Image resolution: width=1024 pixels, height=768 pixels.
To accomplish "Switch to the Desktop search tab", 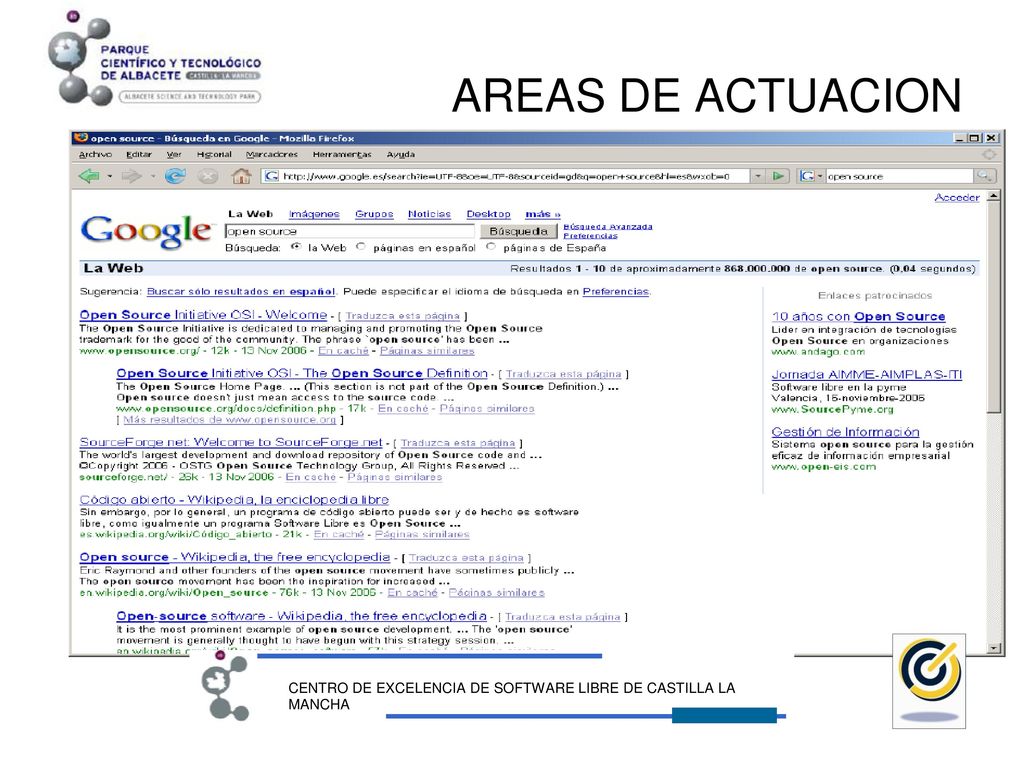I will point(488,214).
